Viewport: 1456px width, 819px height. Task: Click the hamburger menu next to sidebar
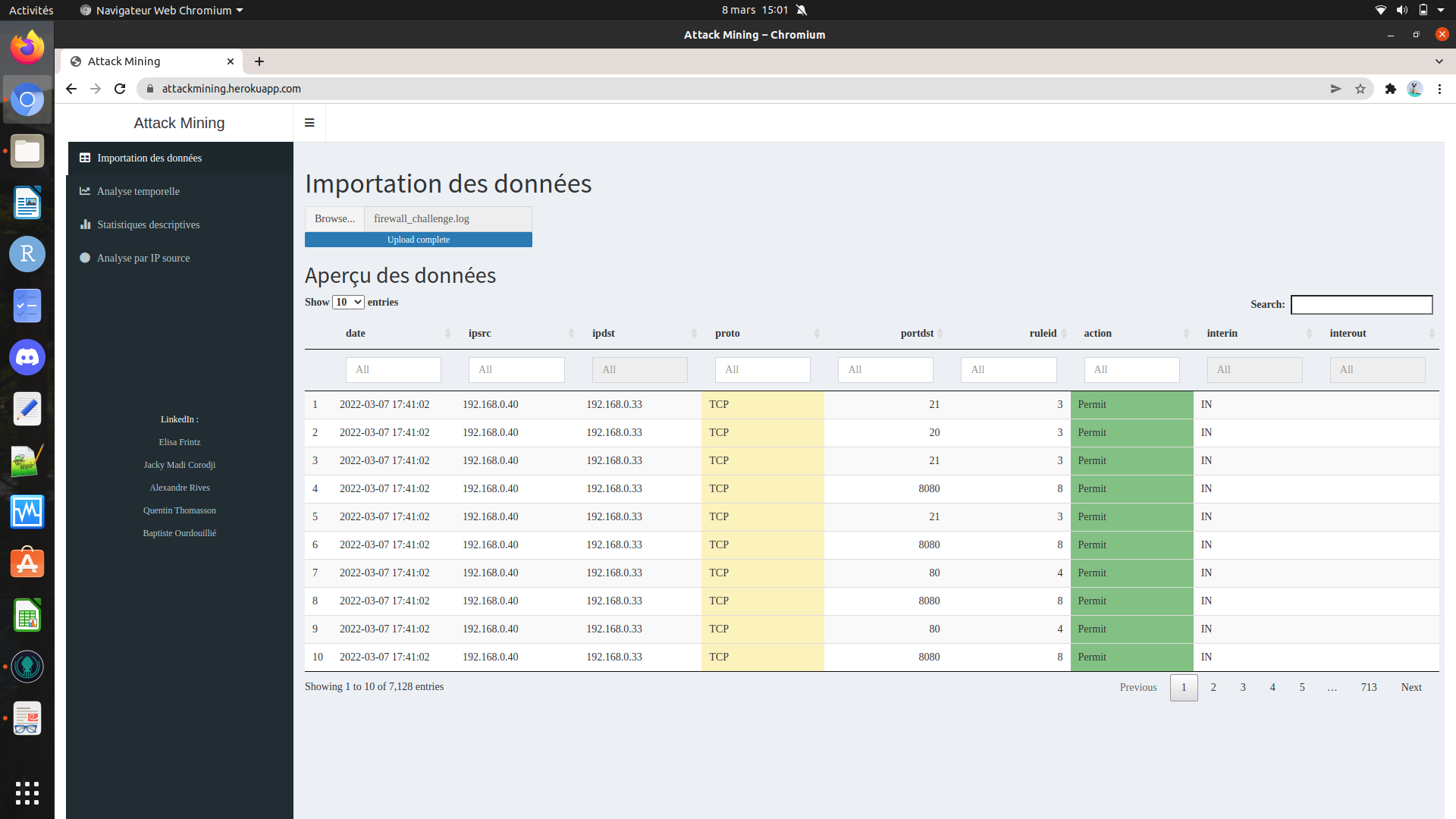pos(309,122)
